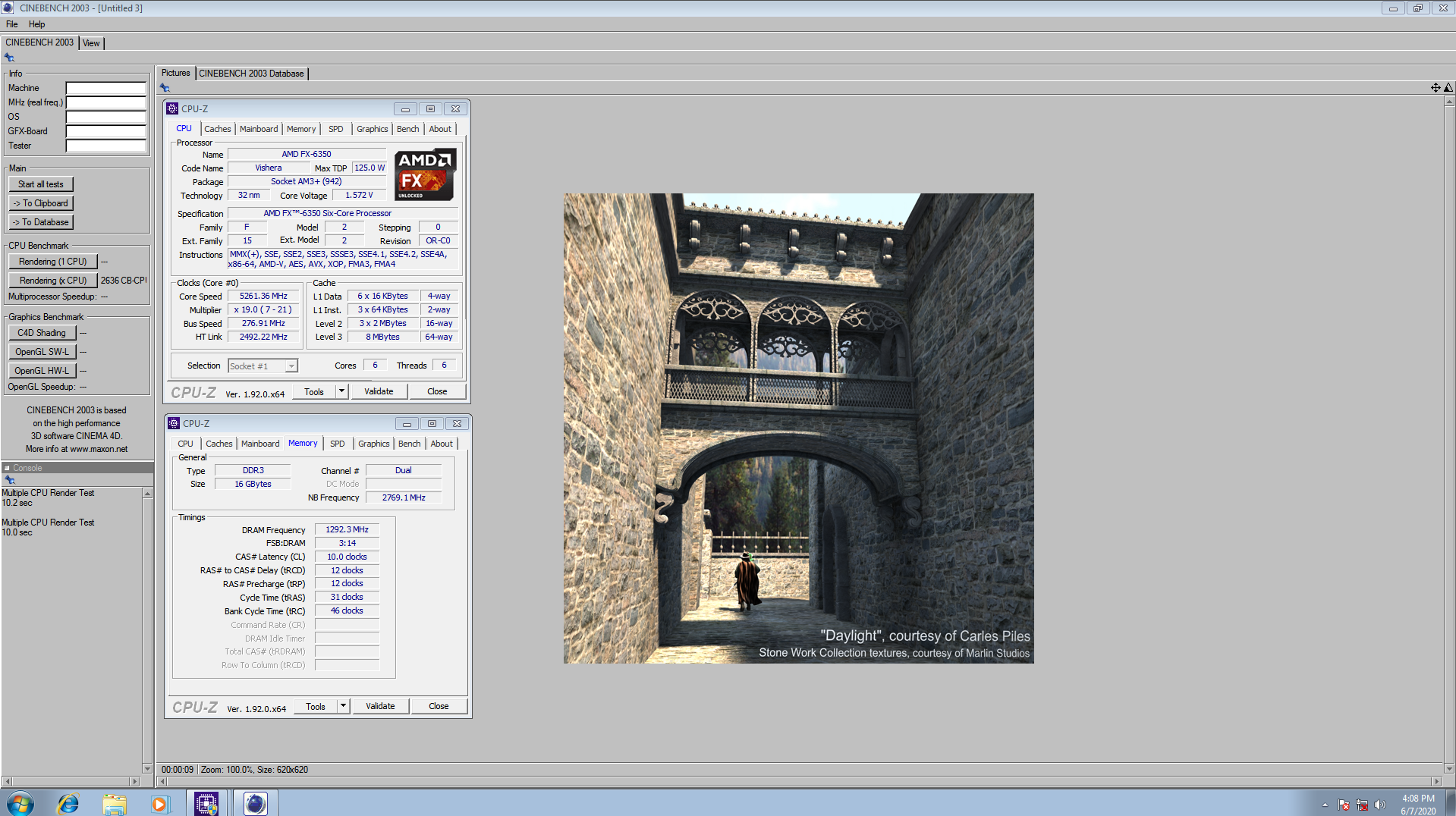
Task: Show hidden tray icons arrow
Action: [x=1325, y=805]
